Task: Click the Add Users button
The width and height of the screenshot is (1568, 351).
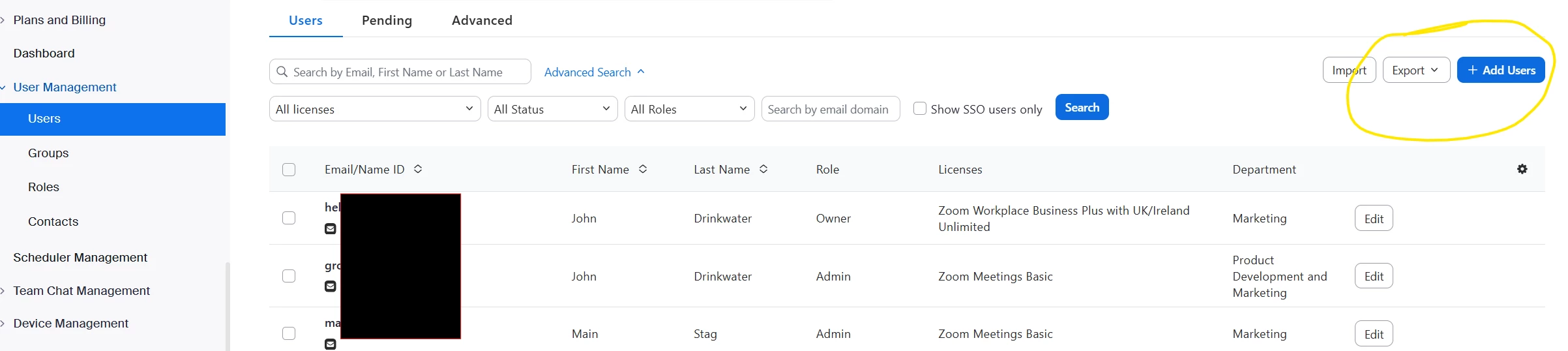Action: click(1500, 70)
